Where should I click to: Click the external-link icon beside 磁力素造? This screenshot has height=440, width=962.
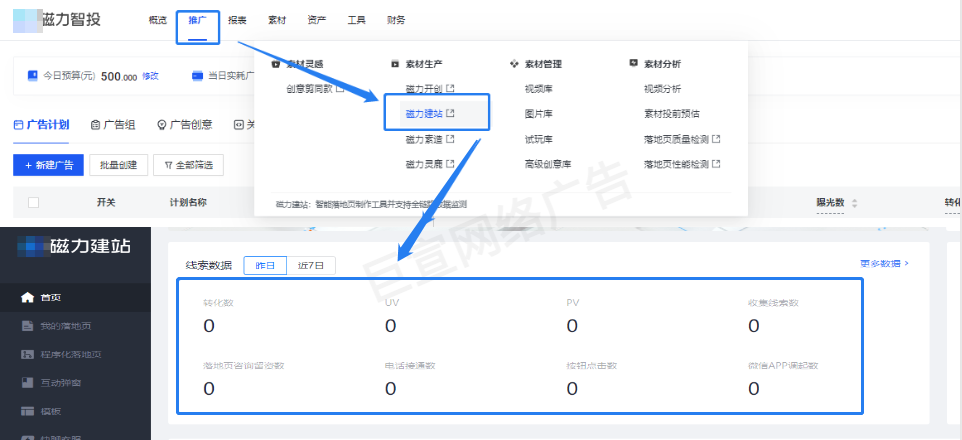coord(450,139)
